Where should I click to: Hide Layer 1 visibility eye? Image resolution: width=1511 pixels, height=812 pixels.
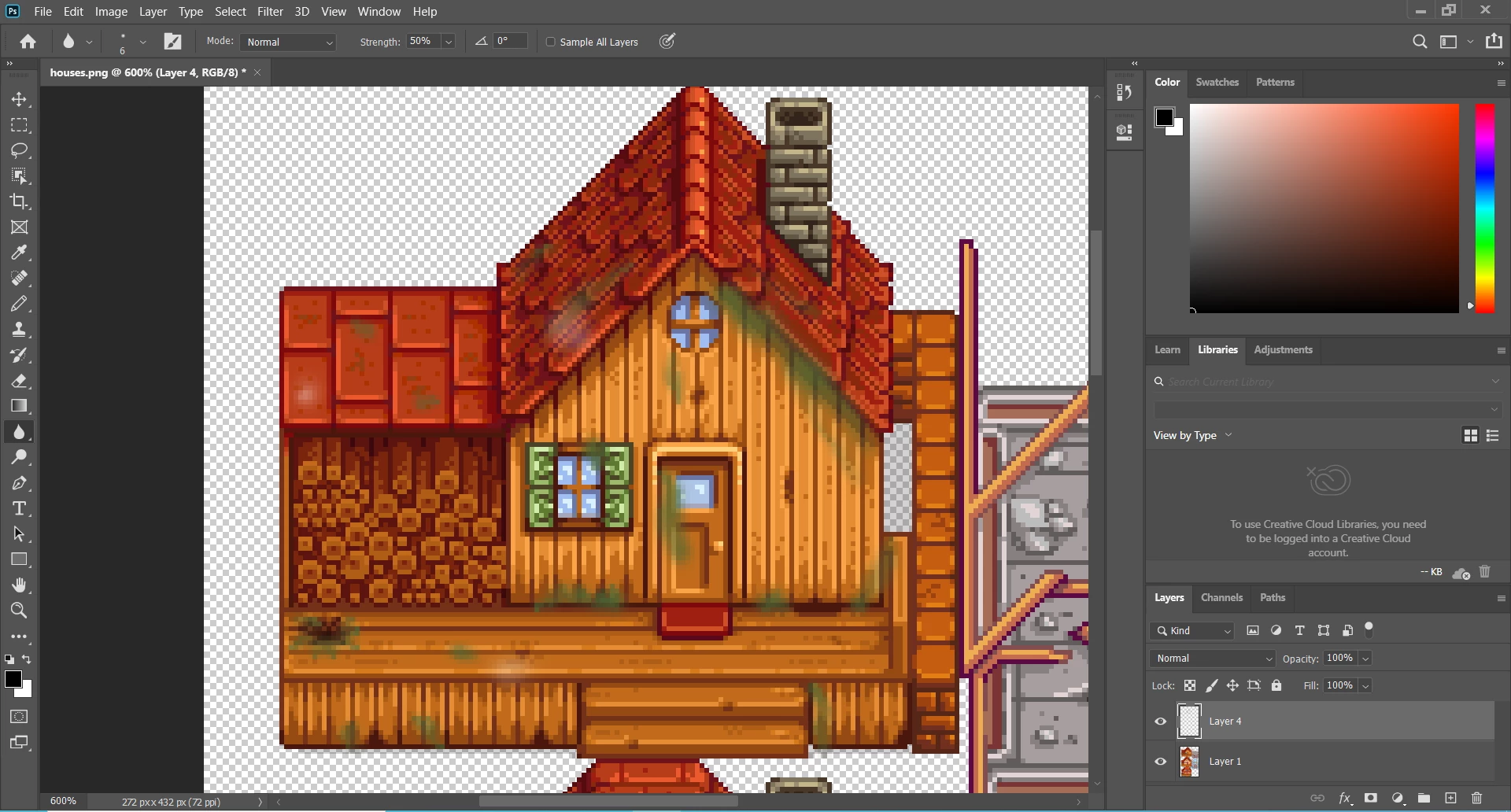[x=1161, y=762]
